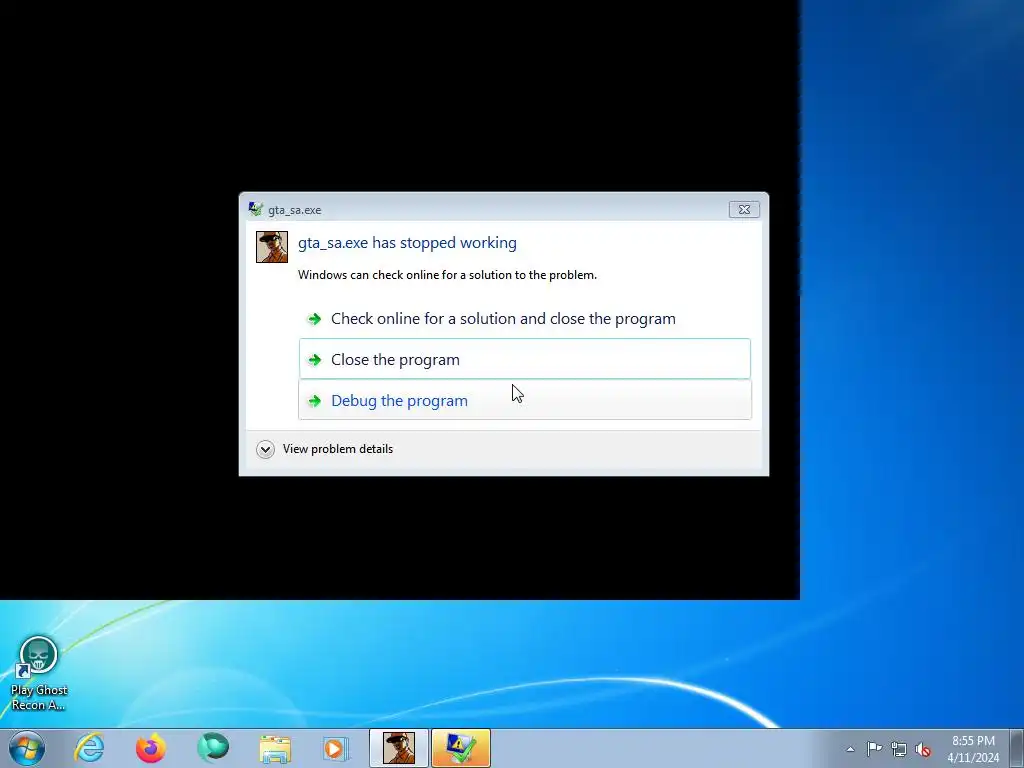Launch Internet Explorer from the taskbar
The height and width of the screenshot is (768, 1024).
click(89, 748)
